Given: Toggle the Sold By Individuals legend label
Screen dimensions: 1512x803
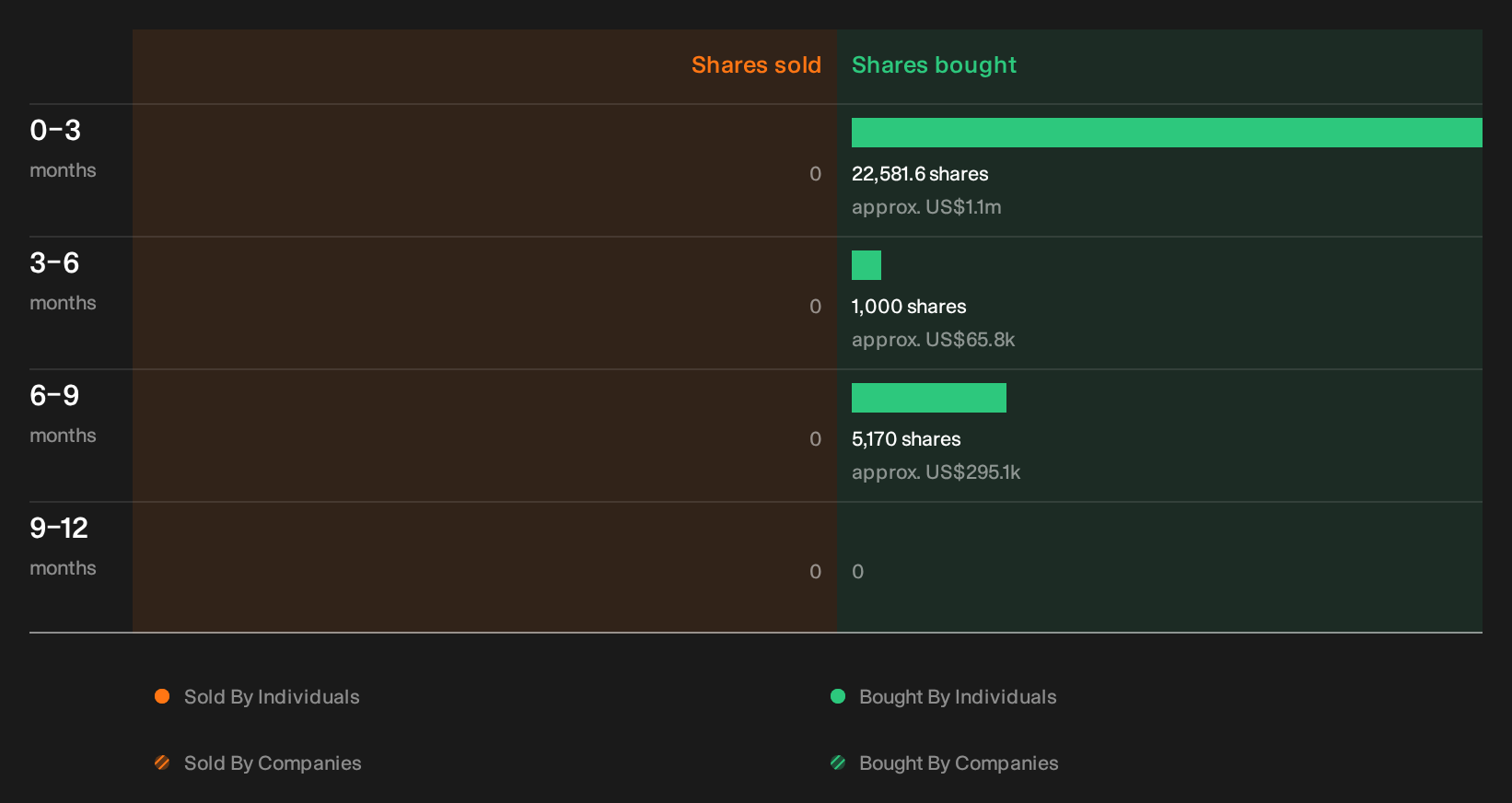Looking at the screenshot, I should pyautogui.click(x=272, y=697).
